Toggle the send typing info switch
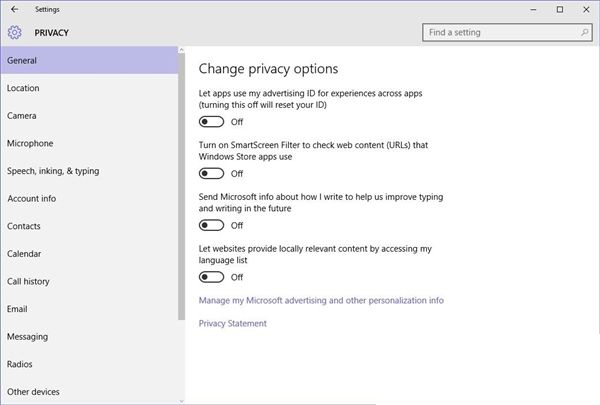The height and width of the screenshot is (405, 600). pyautogui.click(x=211, y=225)
